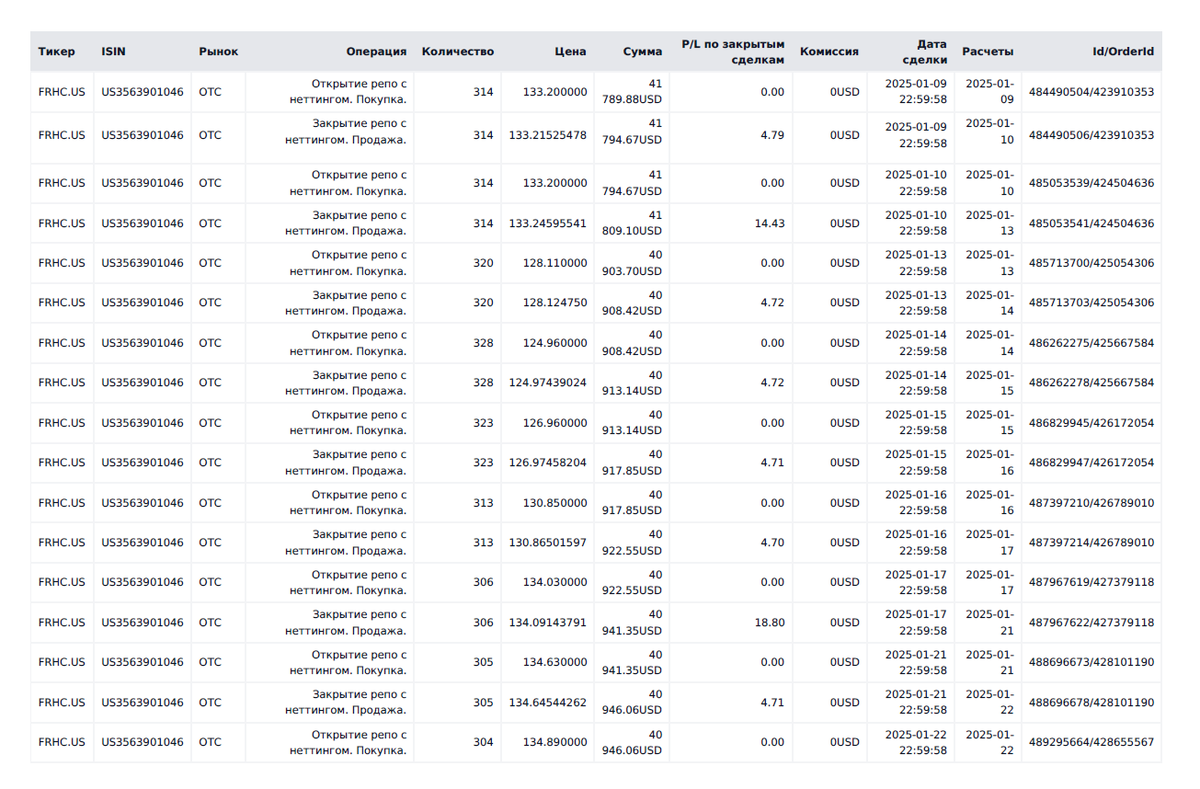Click price 130.850000
The width and height of the screenshot is (1200, 789).
[x=555, y=503]
